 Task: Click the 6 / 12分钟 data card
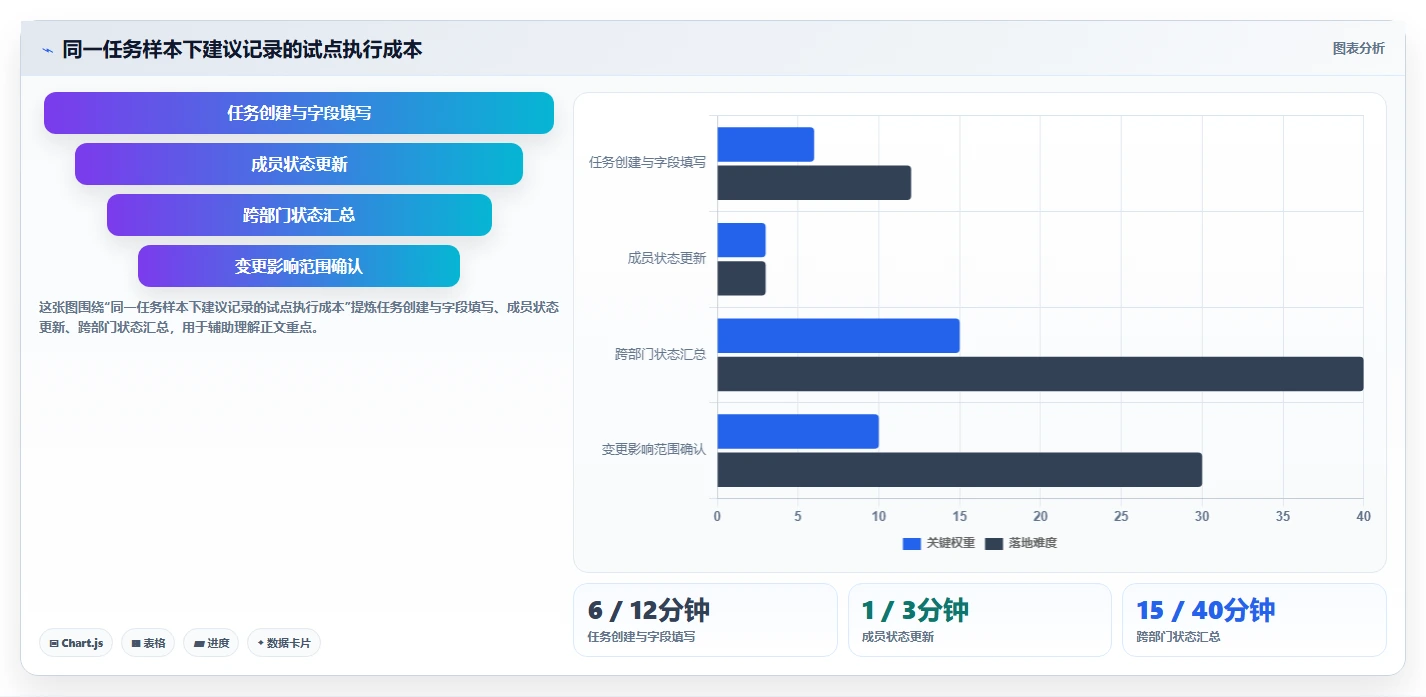pos(705,620)
